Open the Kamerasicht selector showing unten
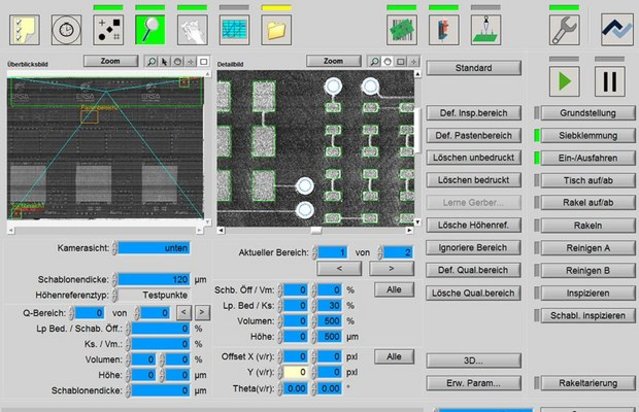This screenshot has height=412, width=639. tap(152, 247)
